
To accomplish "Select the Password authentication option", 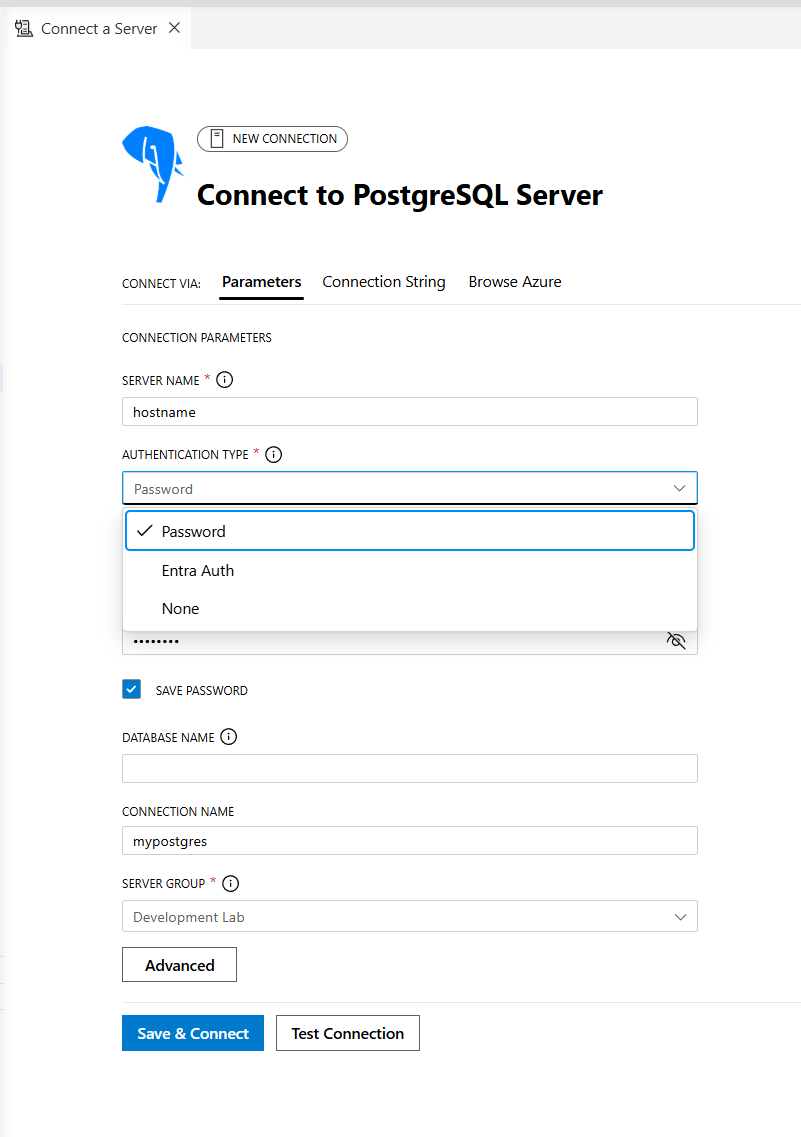I will click(410, 531).
